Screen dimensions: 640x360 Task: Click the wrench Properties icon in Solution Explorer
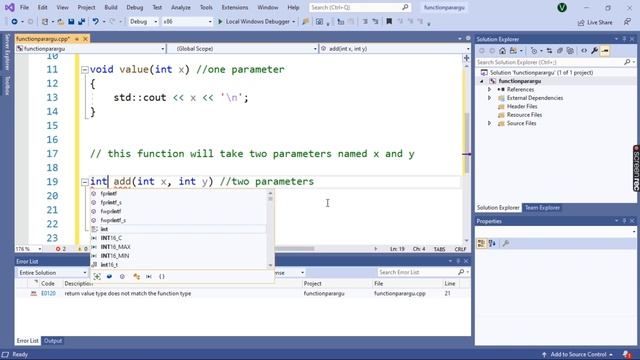[595, 51]
